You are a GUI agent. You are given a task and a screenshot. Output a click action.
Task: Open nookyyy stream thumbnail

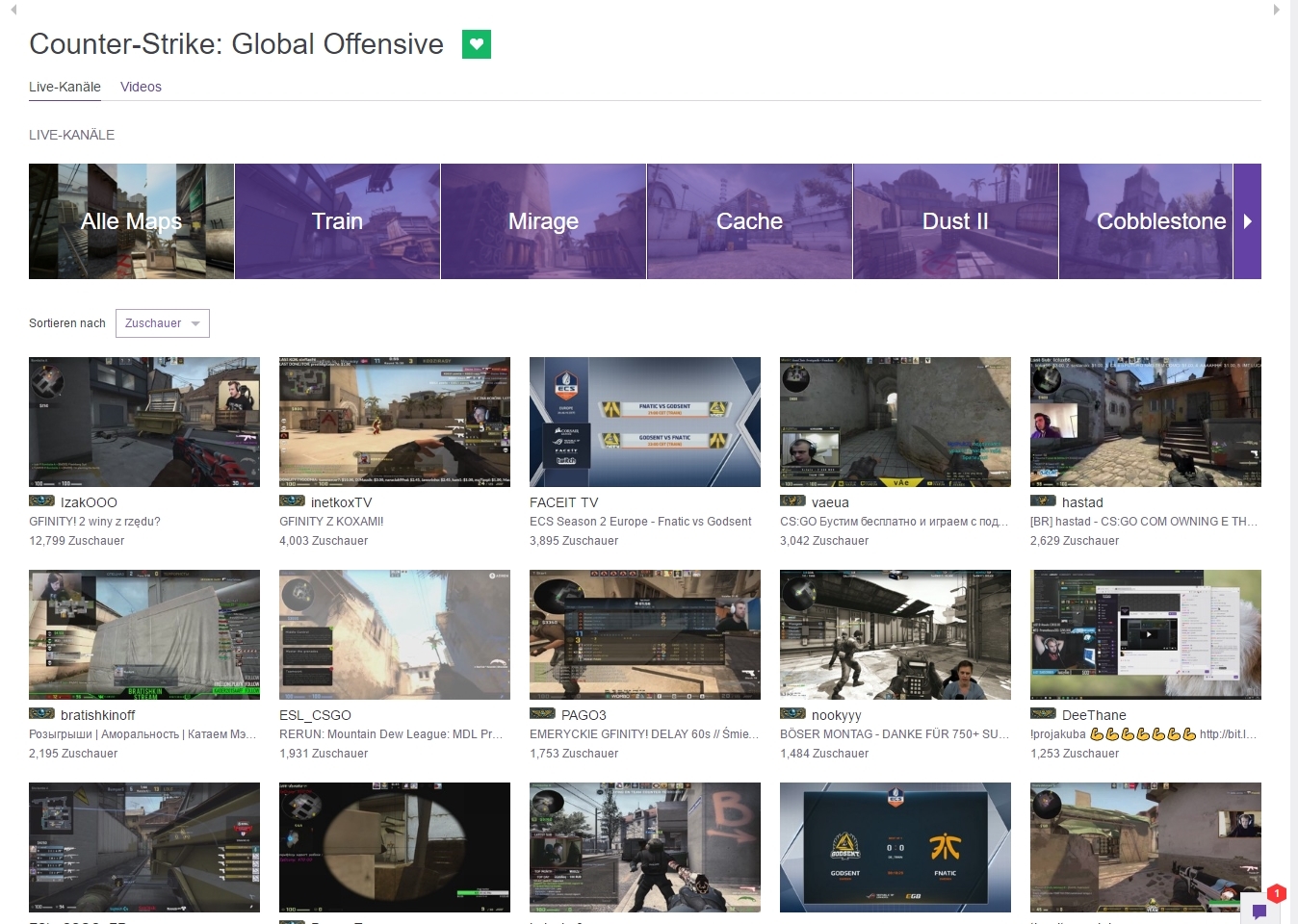pos(896,634)
